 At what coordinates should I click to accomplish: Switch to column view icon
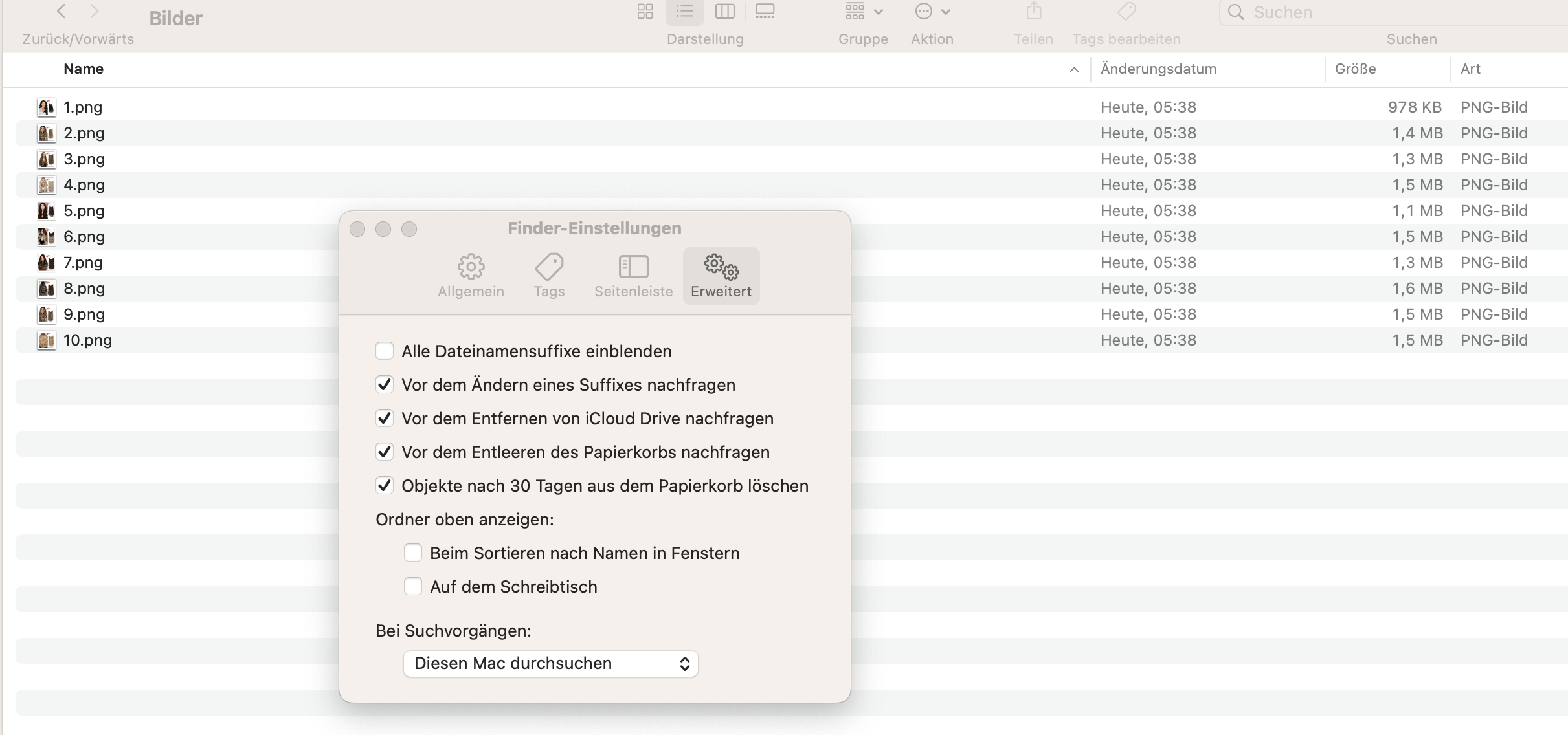[x=724, y=12]
